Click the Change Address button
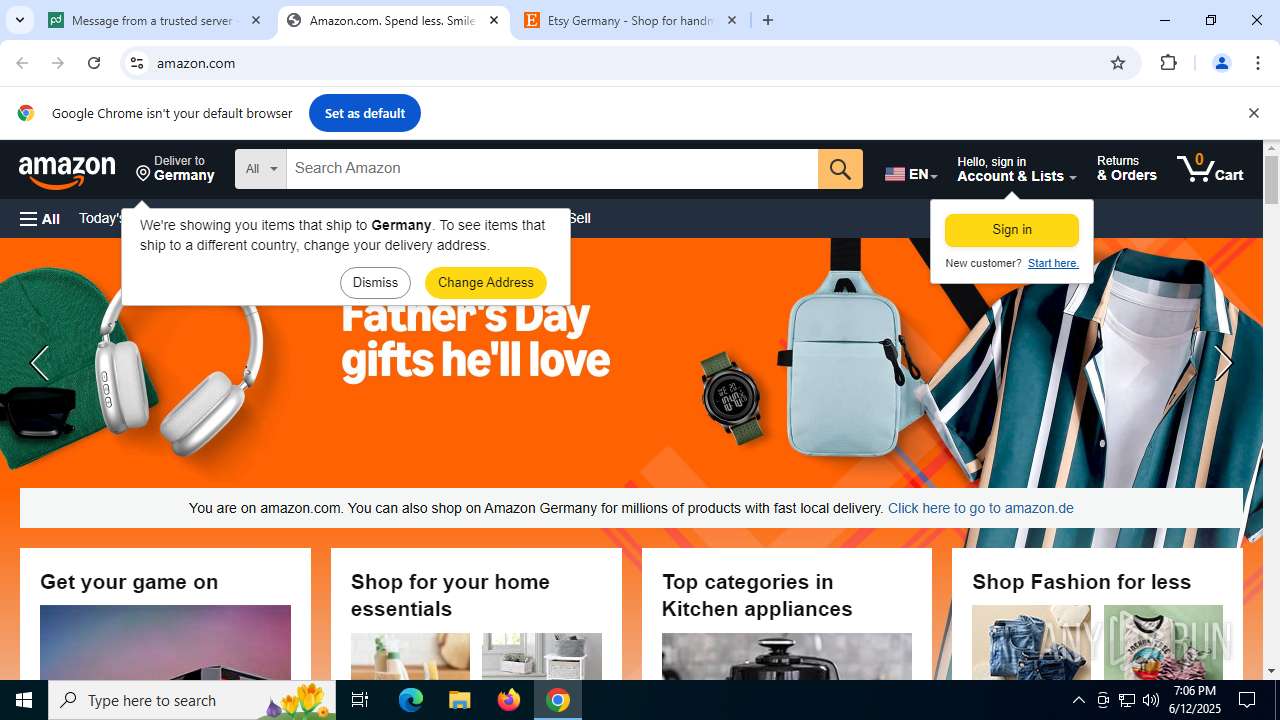The width and height of the screenshot is (1280, 720). (486, 283)
